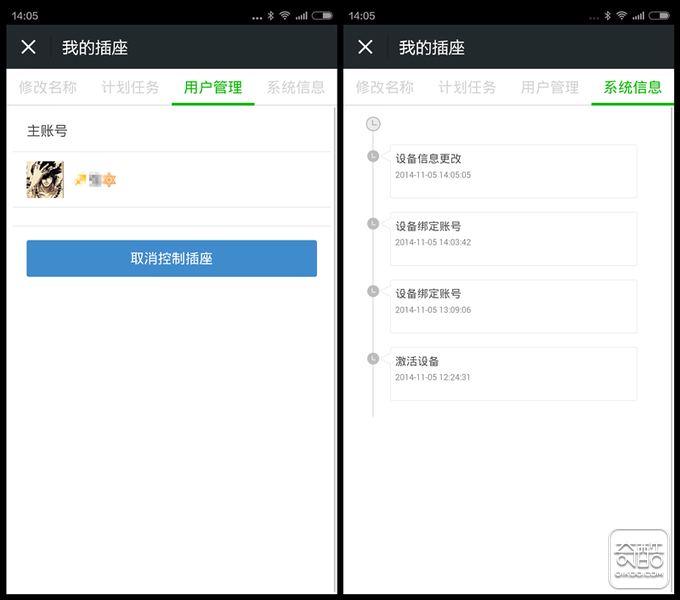Tap the clock icon atop the timeline

click(x=373, y=124)
